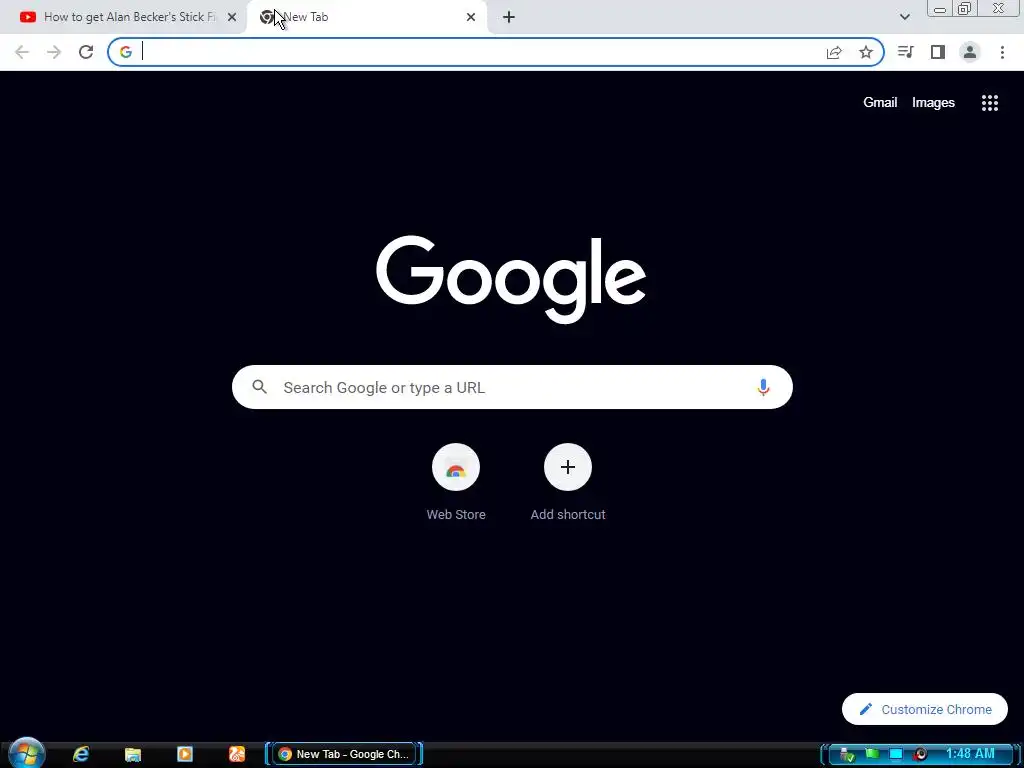Reload the current page
This screenshot has width=1024, height=768.
pyautogui.click(x=86, y=52)
